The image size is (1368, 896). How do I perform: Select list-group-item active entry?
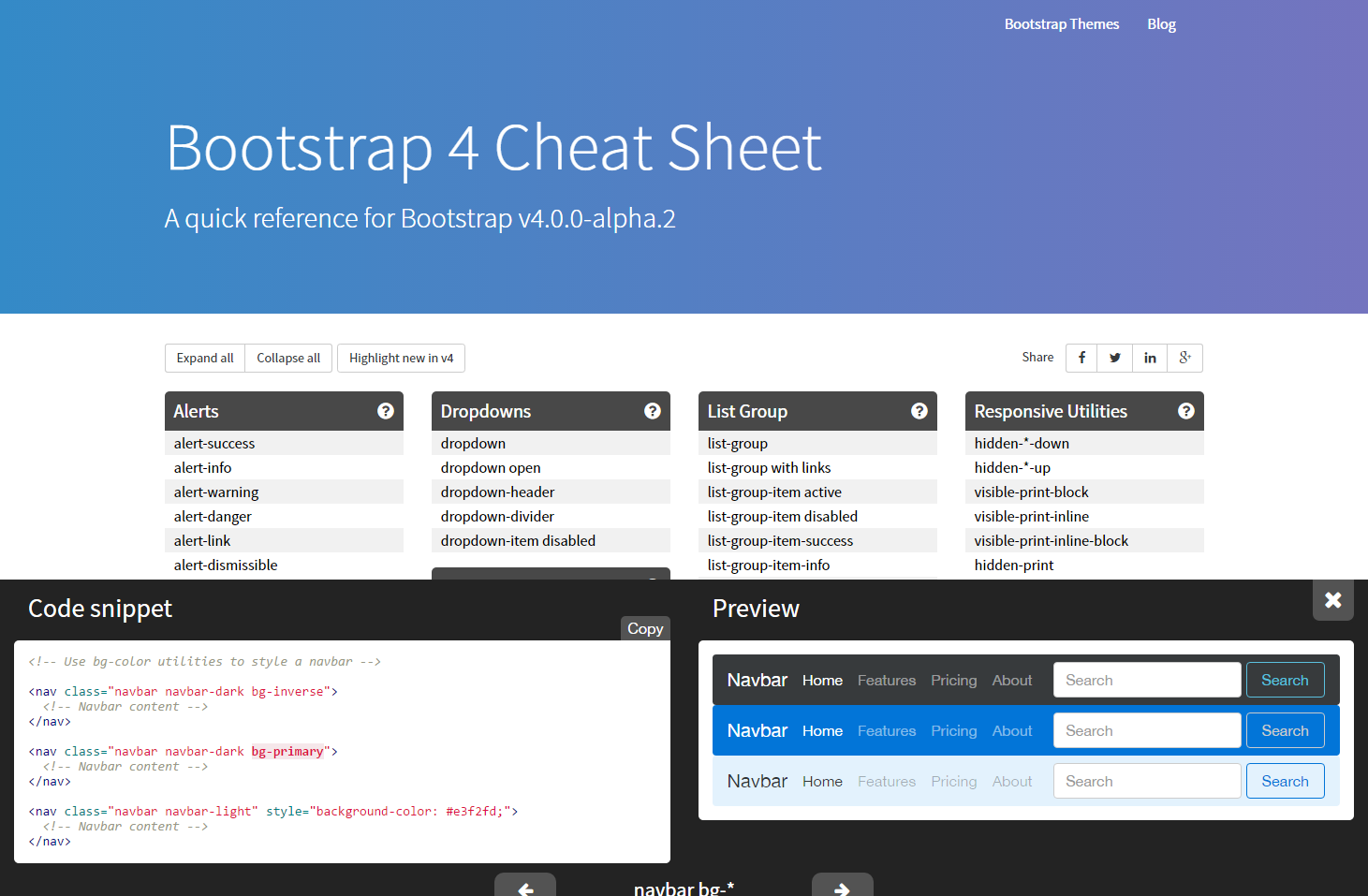[817, 492]
